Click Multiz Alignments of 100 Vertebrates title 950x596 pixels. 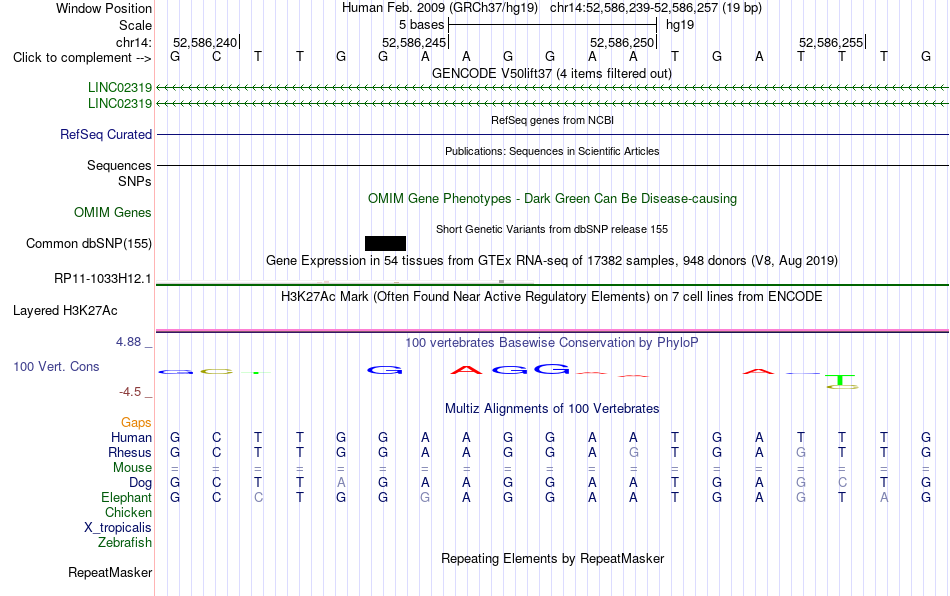point(552,409)
